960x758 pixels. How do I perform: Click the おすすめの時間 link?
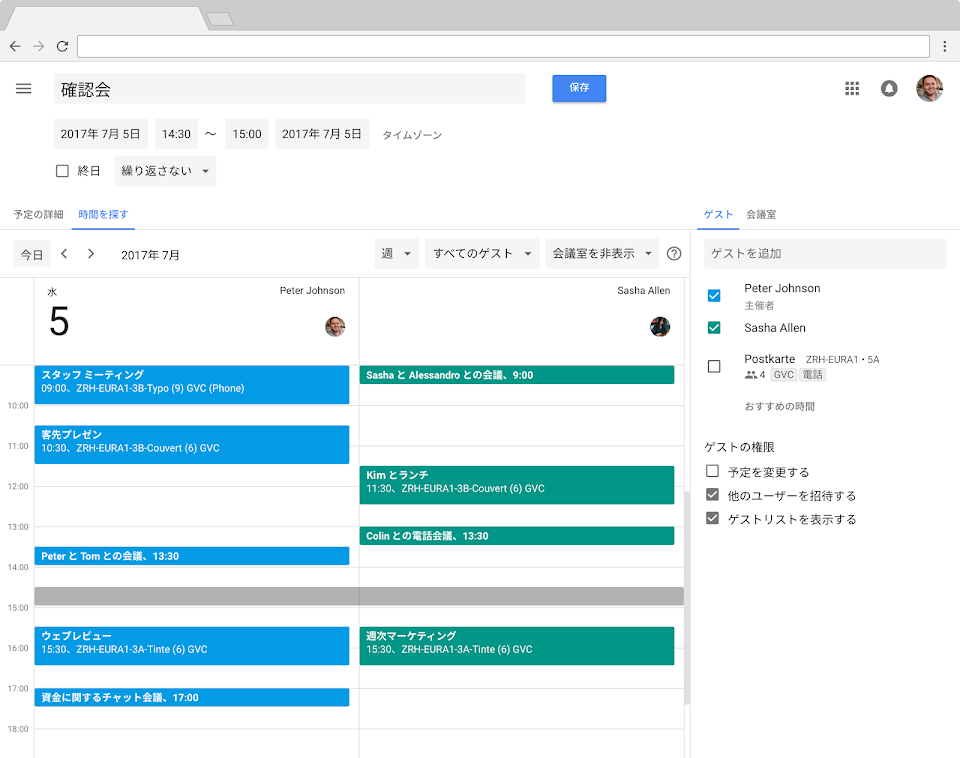pos(779,407)
